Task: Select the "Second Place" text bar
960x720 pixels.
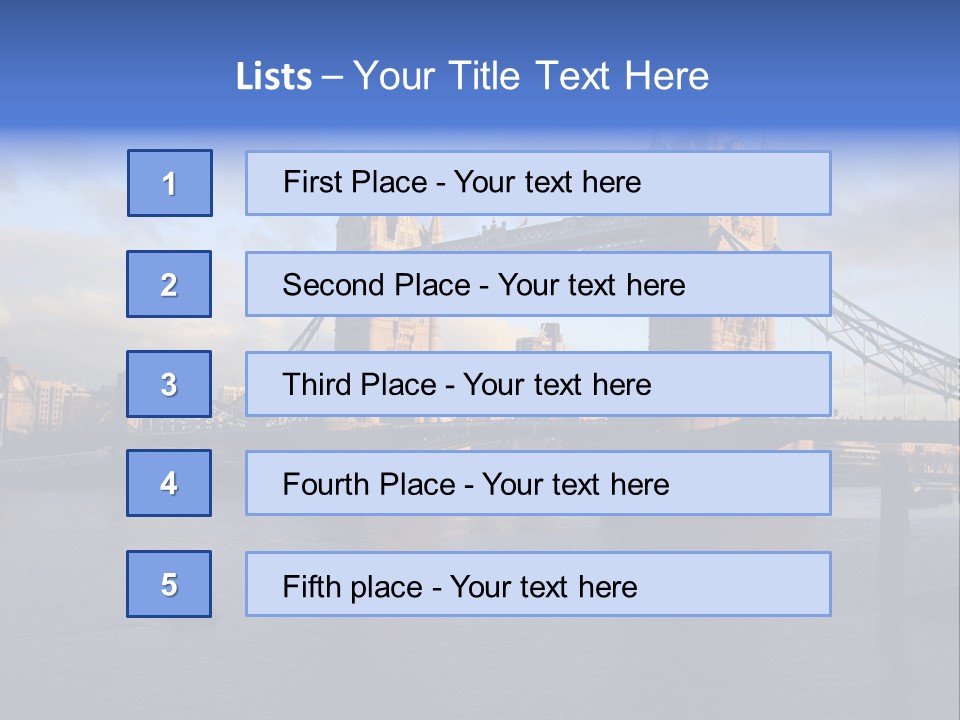Action: (x=538, y=284)
